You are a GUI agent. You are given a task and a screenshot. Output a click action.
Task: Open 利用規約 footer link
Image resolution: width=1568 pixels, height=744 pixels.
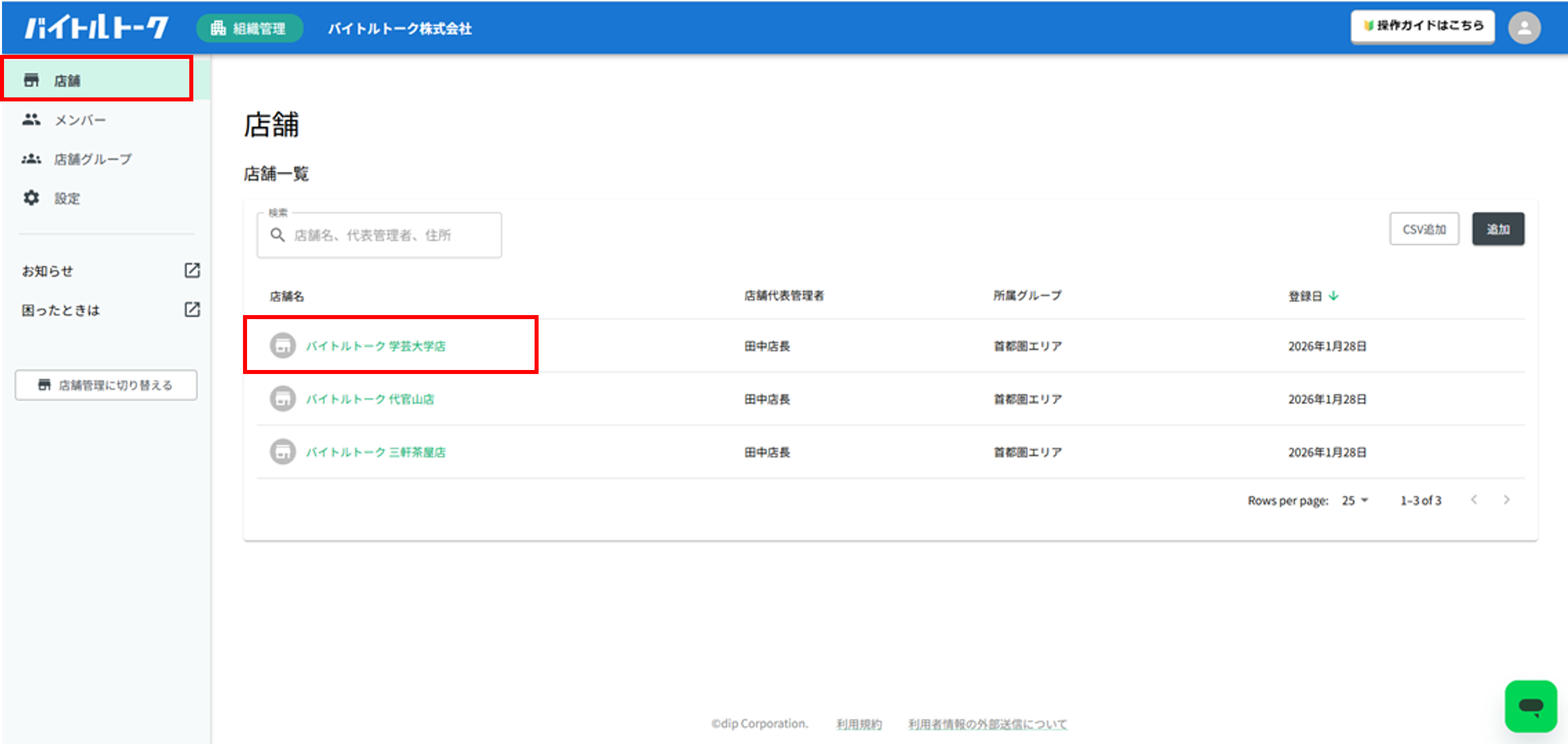[x=859, y=724]
